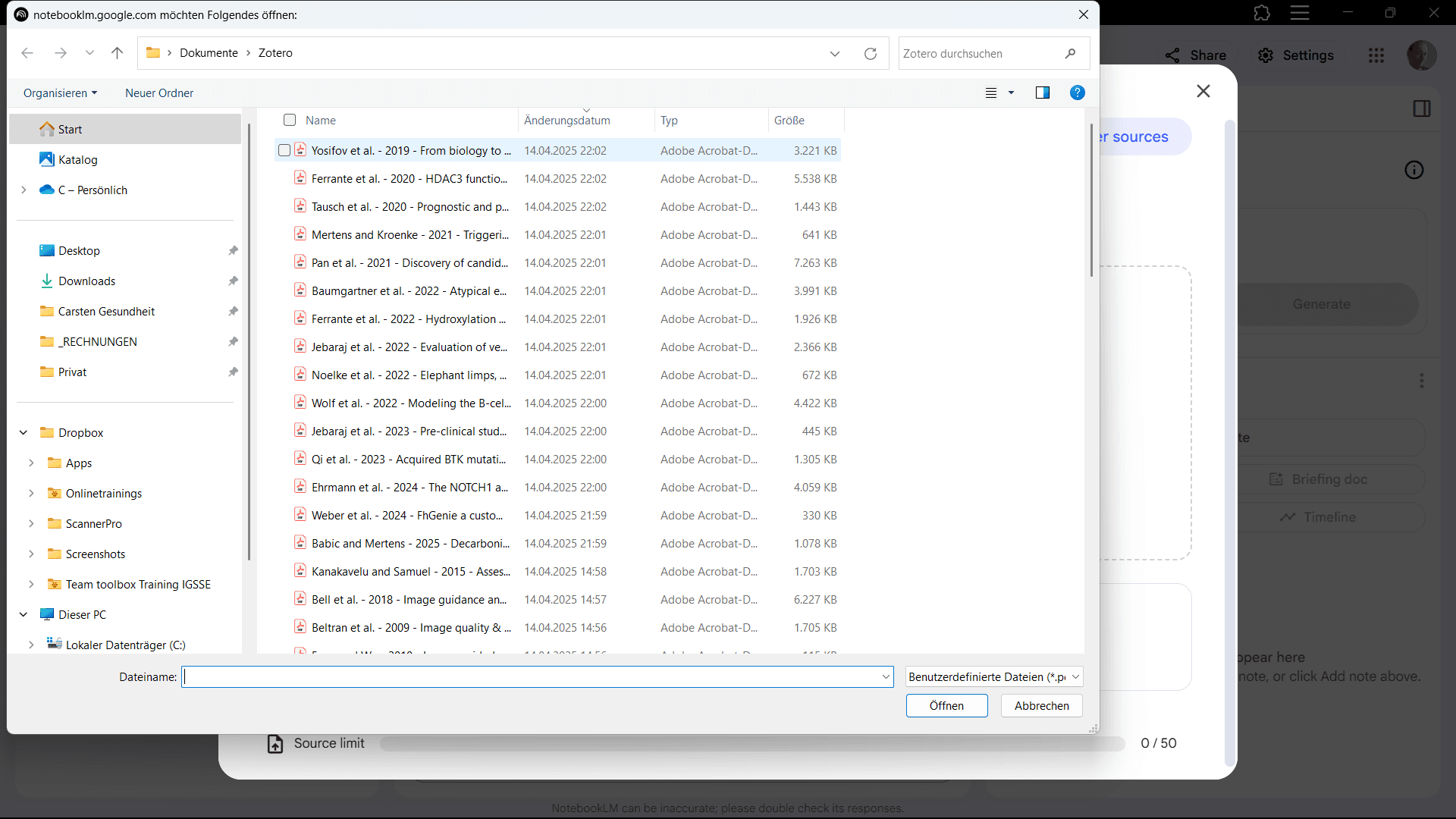Image resolution: width=1456 pixels, height=819 pixels.
Task: Refresh the Zotero folder view
Action: pyautogui.click(x=871, y=54)
